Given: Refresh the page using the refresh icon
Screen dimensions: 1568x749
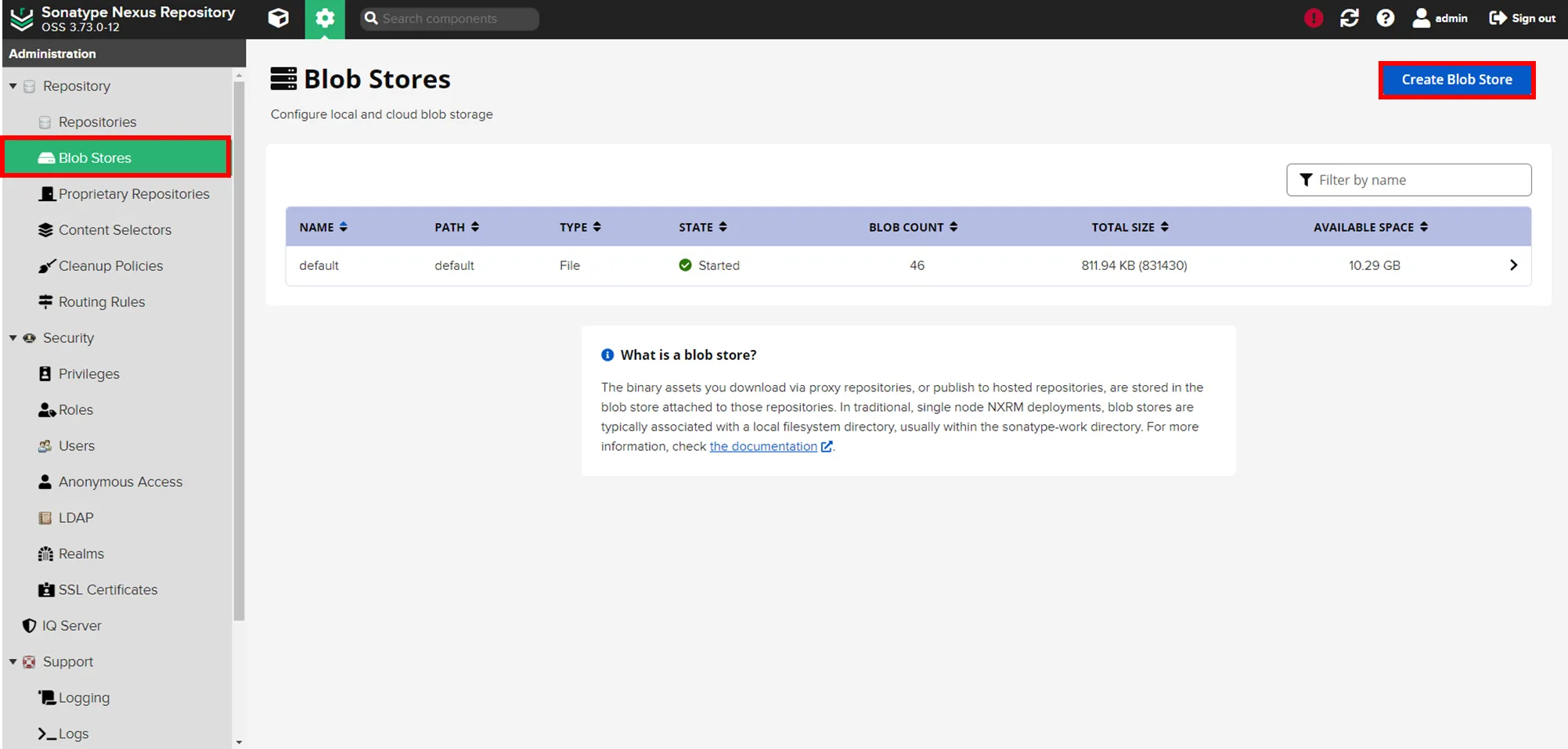Looking at the screenshot, I should (1350, 18).
